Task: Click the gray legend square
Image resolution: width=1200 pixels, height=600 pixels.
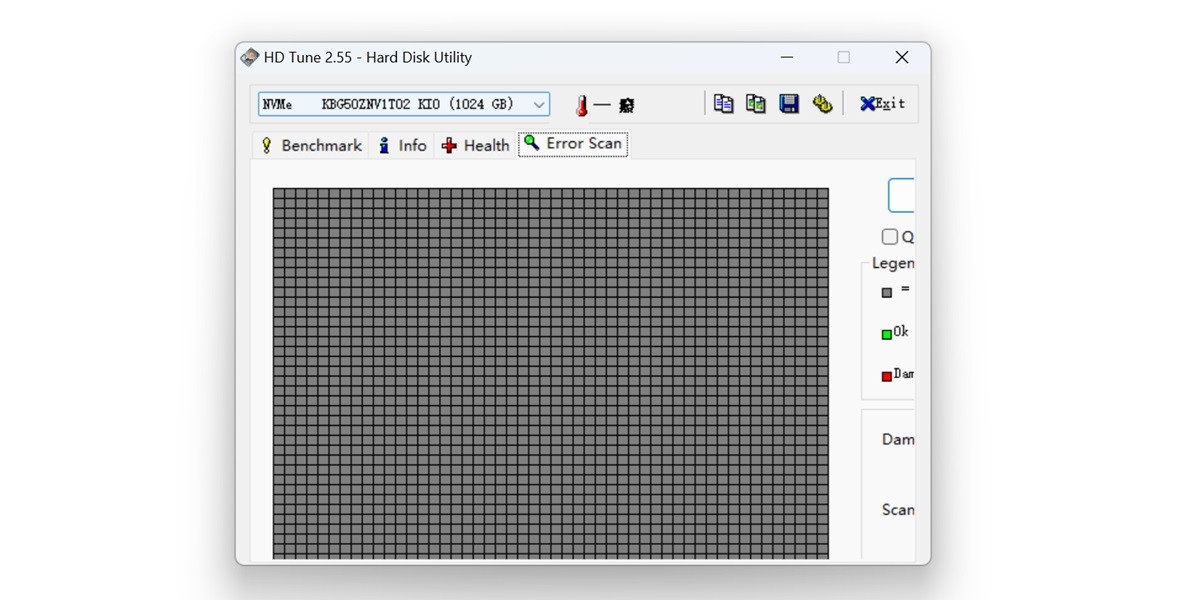Action: (x=886, y=293)
